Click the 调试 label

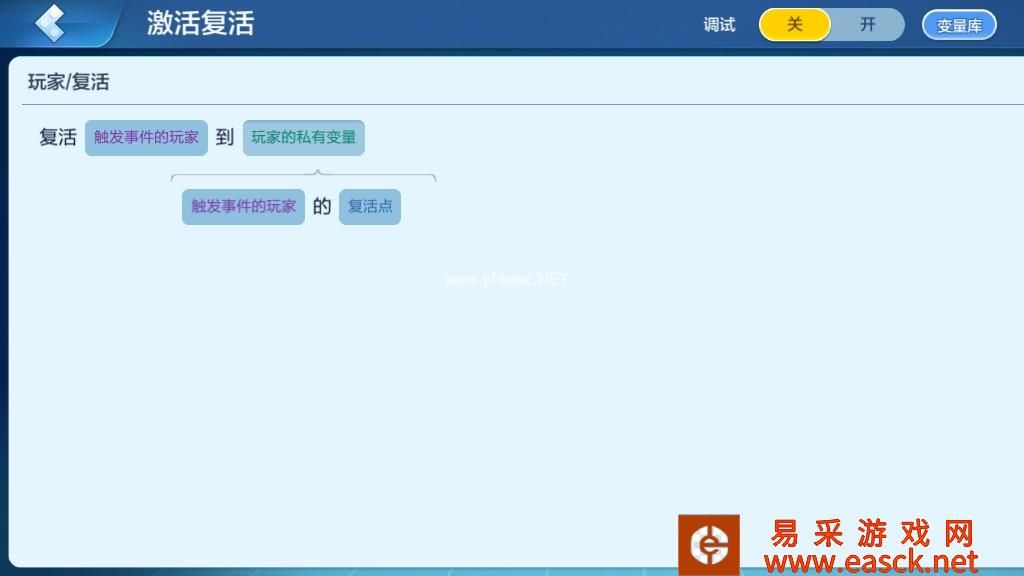719,25
